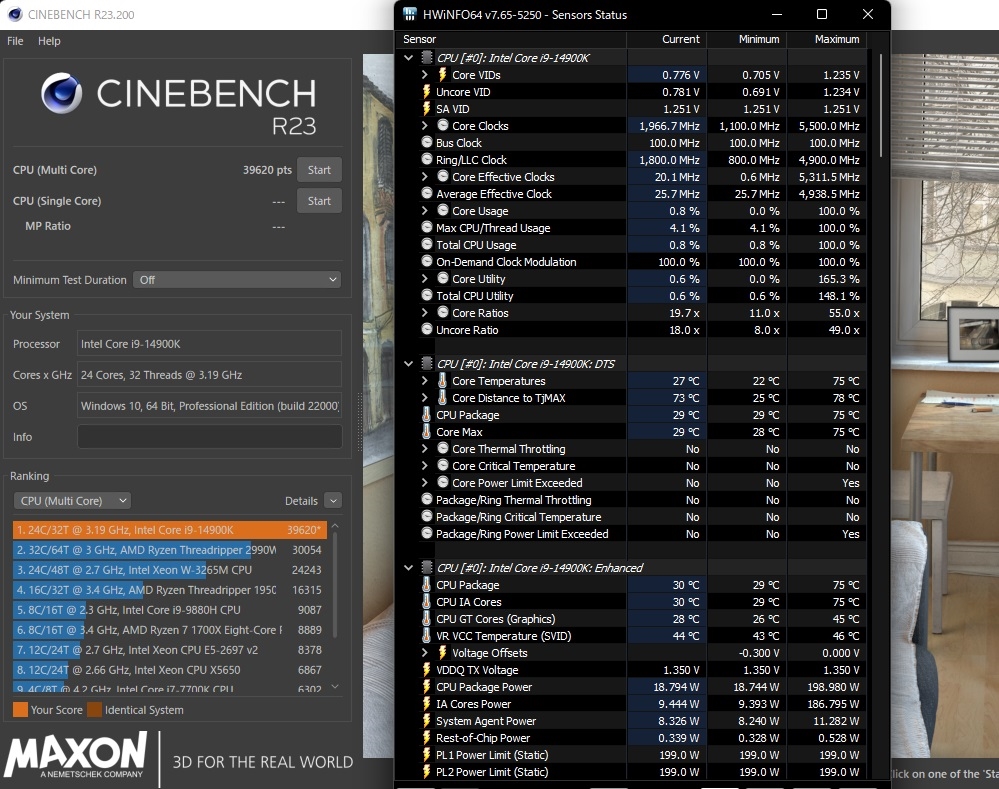Expand the Core VIDs sensor row

(x=425, y=75)
